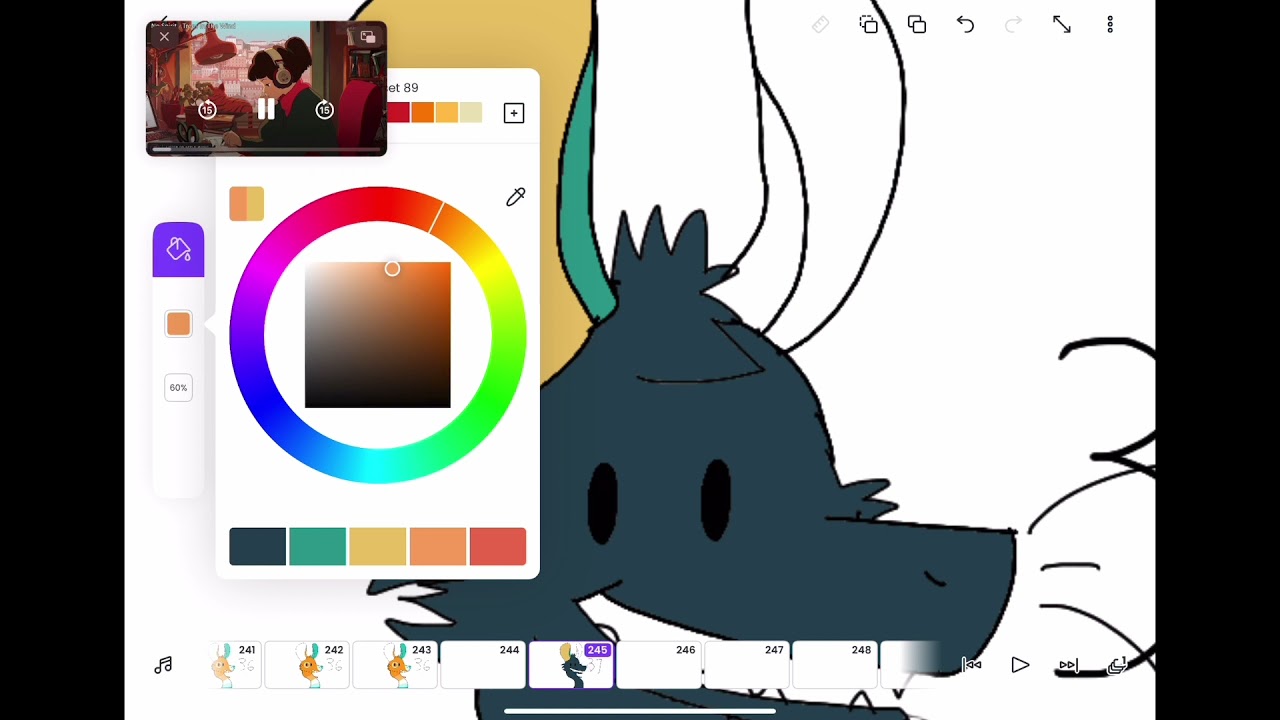
Task: Select the paint bucket fill tool
Action: [178, 249]
